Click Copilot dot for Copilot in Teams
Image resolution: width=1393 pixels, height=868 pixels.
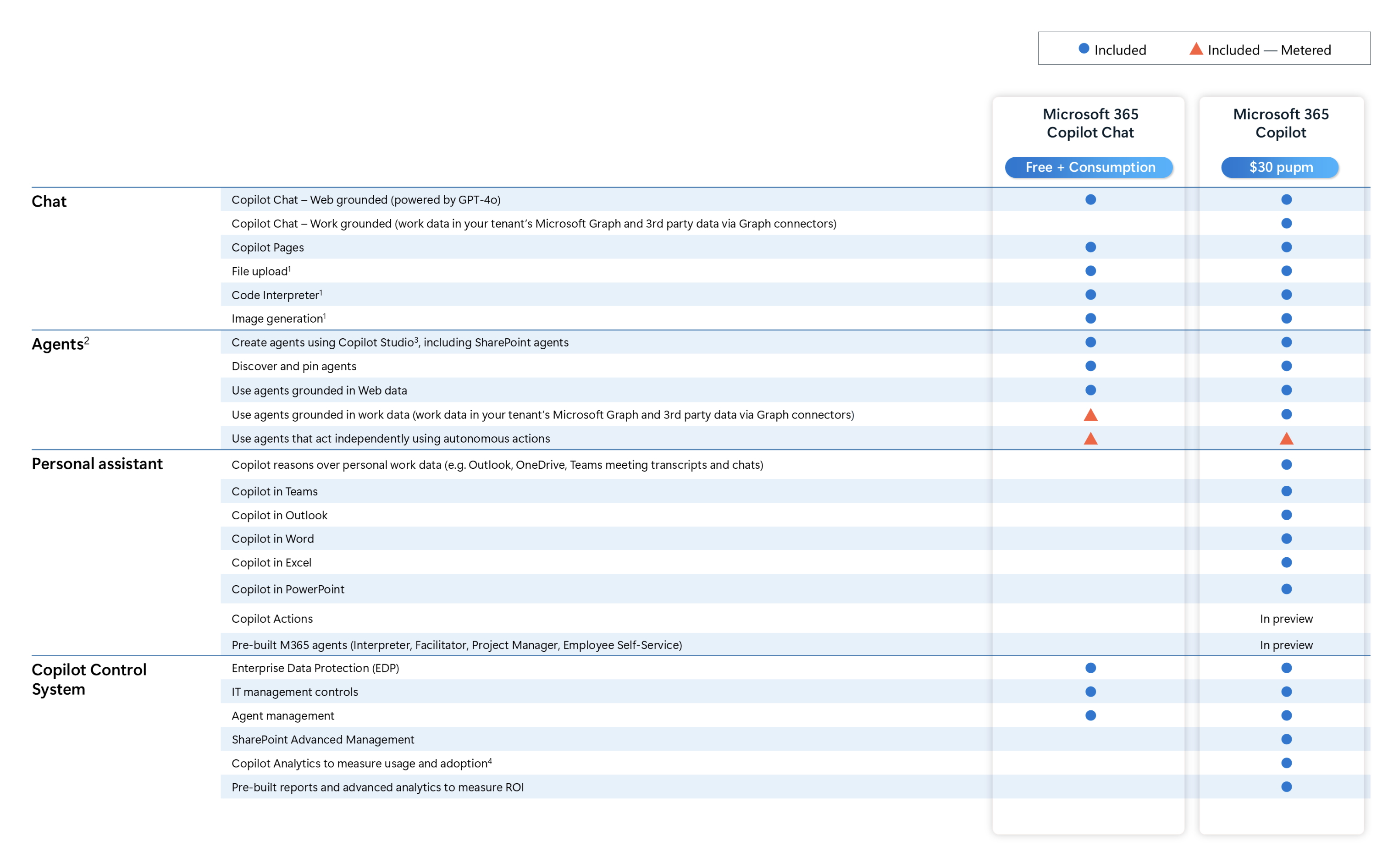(1286, 491)
